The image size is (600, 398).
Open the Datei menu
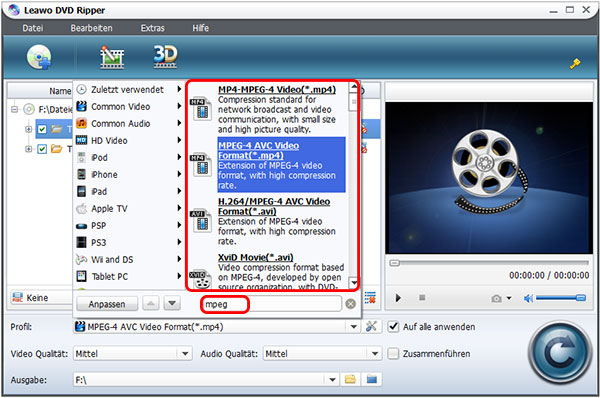(33, 28)
